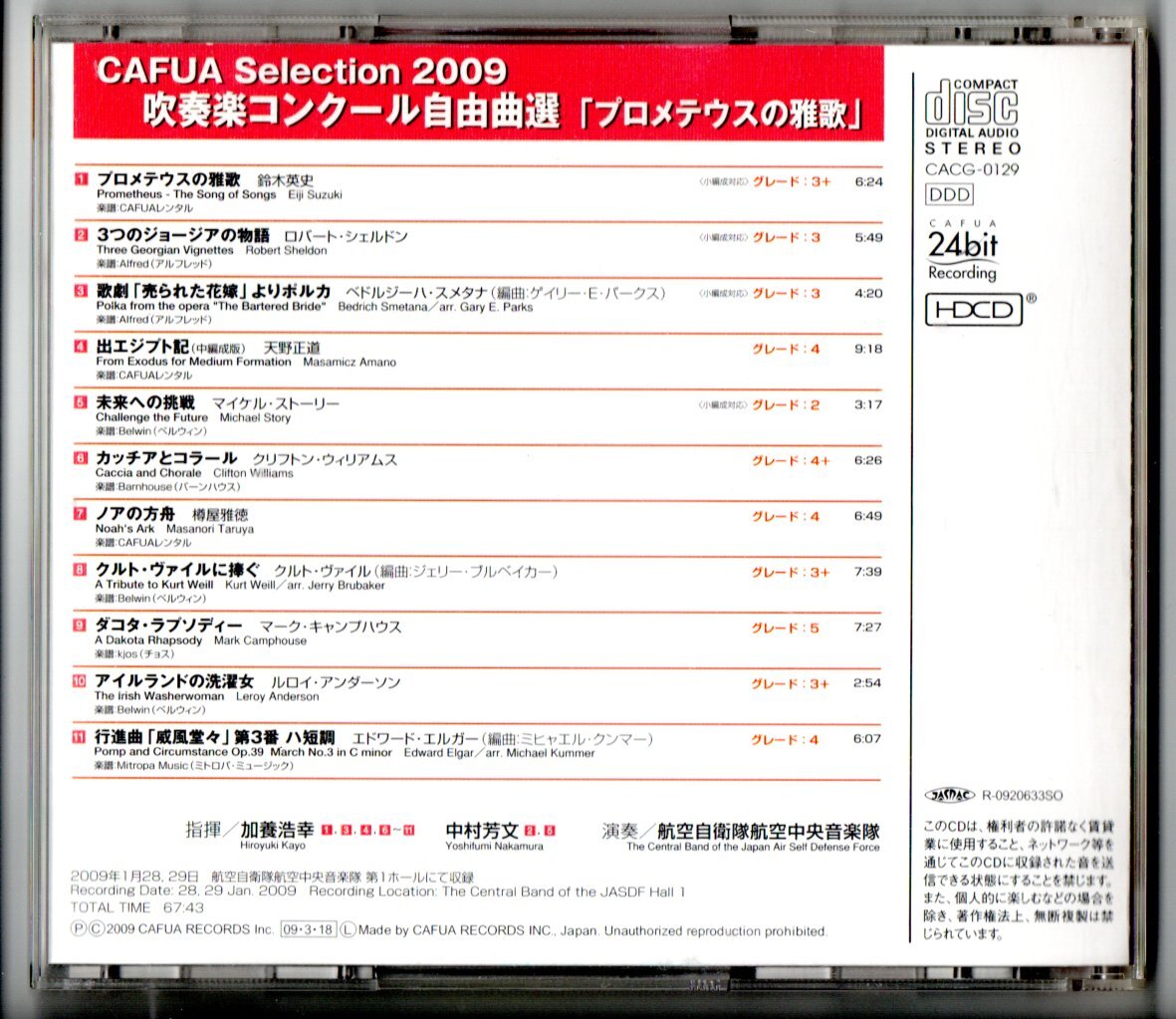Click JASRAC code R-0920633SO
Screen dimensions: 1176x1019
coord(1023,796)
